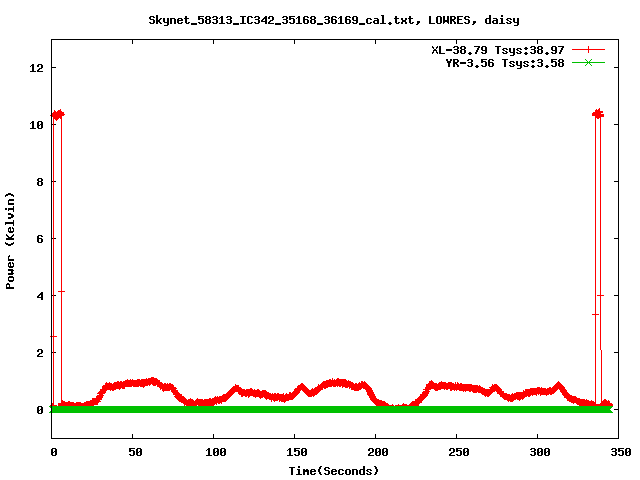
Task: Click the Power (Kelvin) axis label
Action: click(x=10, y=241)
